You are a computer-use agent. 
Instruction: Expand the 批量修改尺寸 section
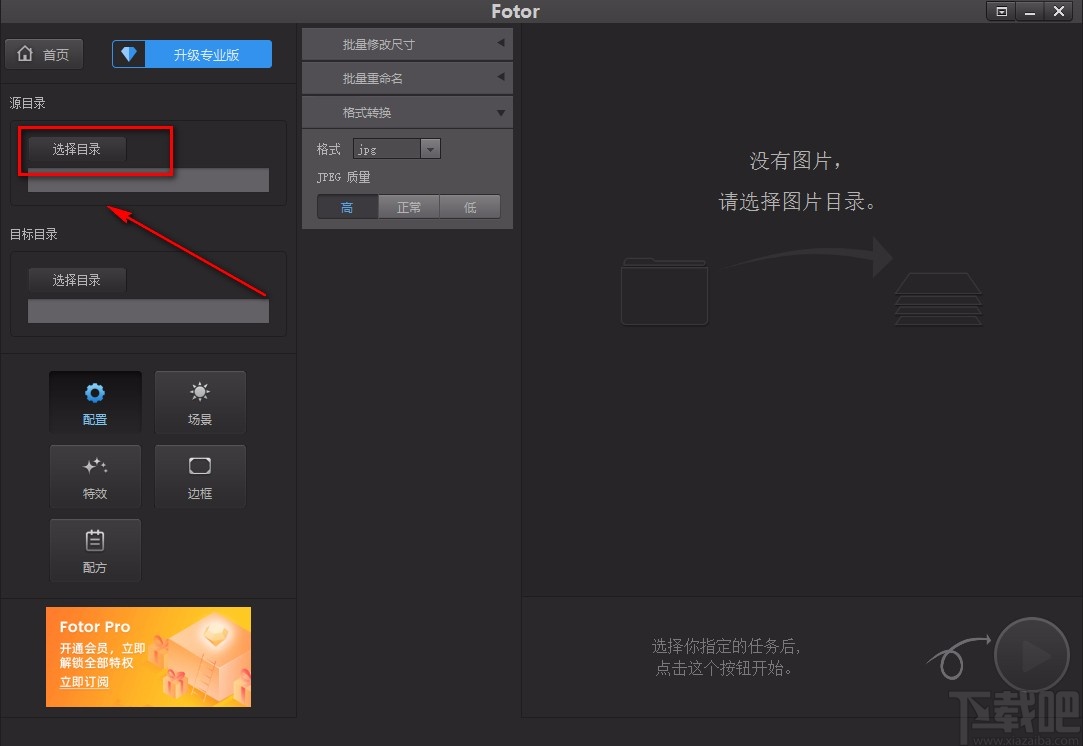(406, 43)
